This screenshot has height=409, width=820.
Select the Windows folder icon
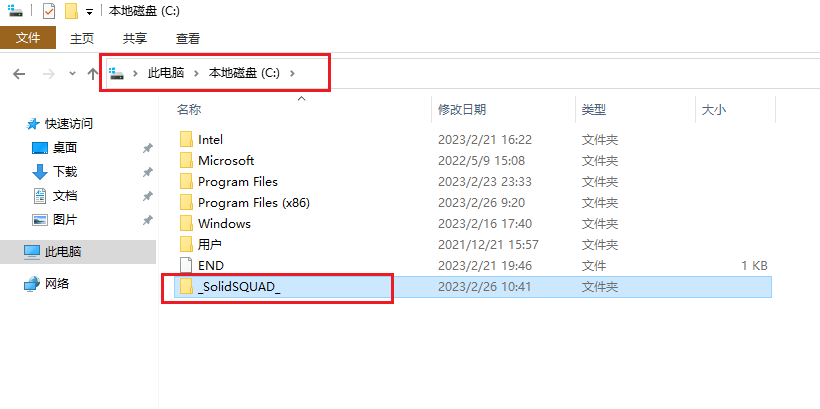coord(187,223)
